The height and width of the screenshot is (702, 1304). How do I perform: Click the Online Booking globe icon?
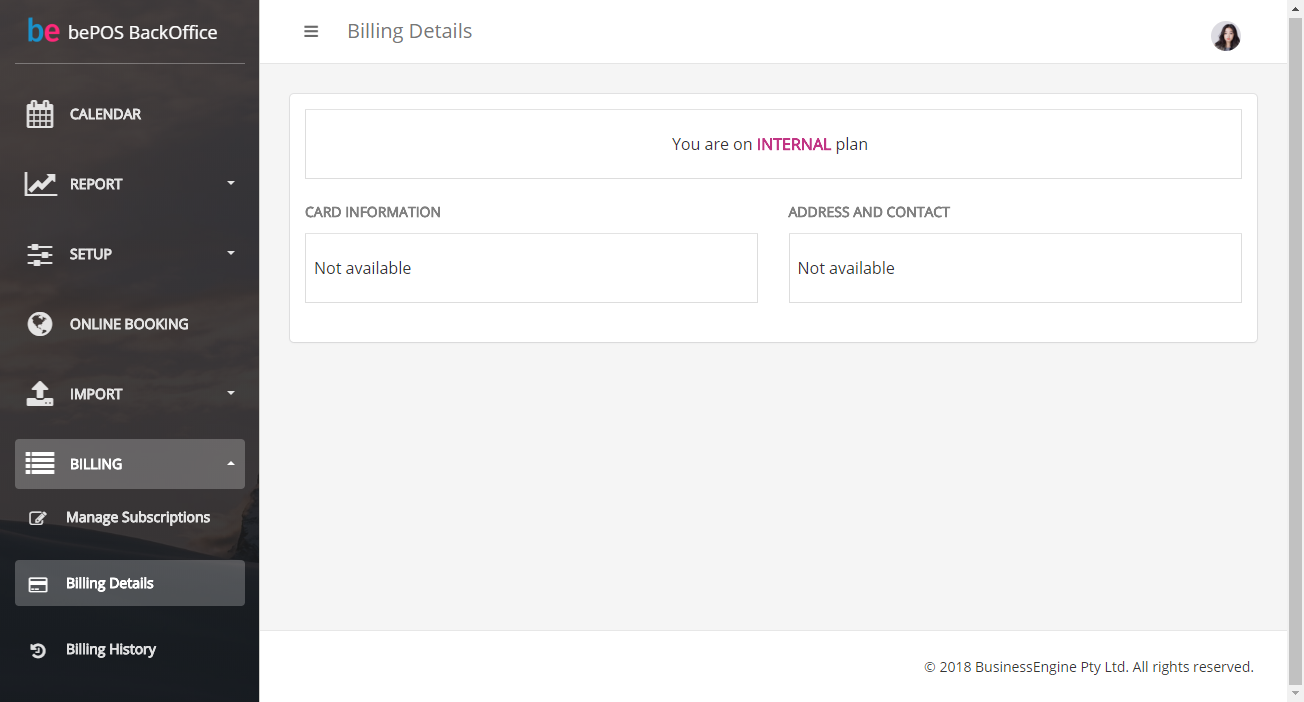40,324
